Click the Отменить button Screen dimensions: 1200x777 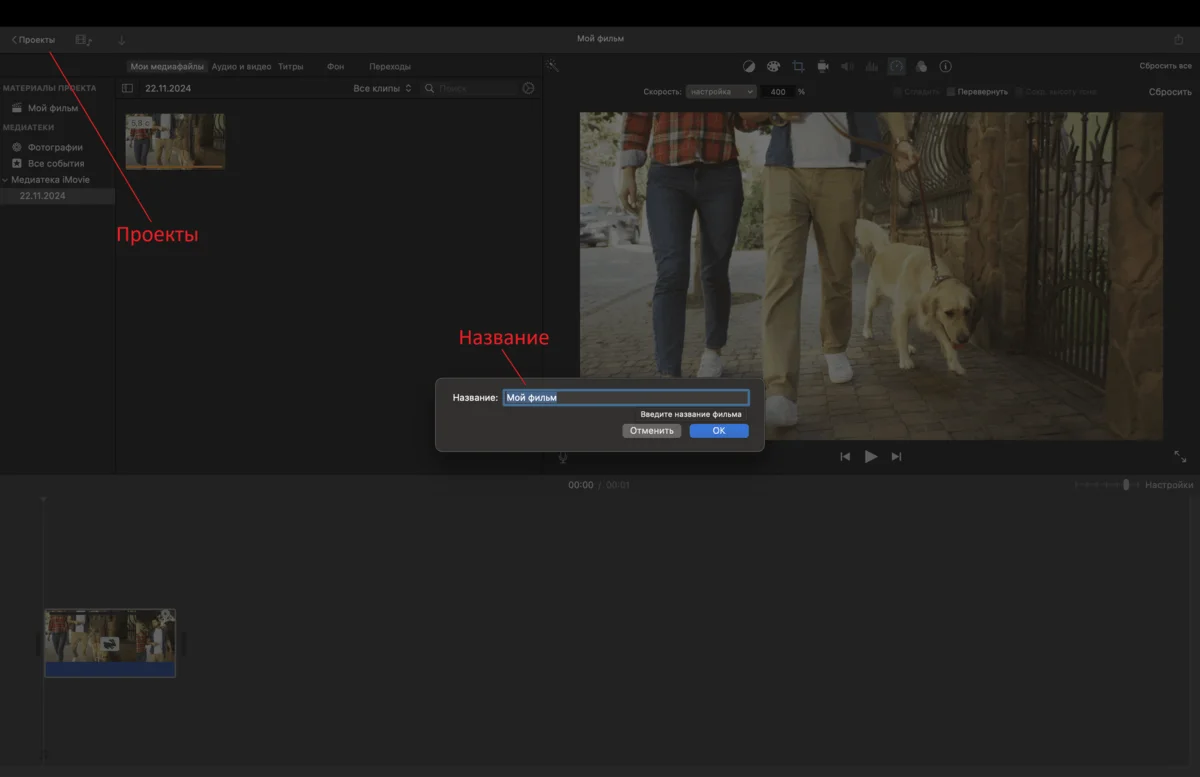651,431
